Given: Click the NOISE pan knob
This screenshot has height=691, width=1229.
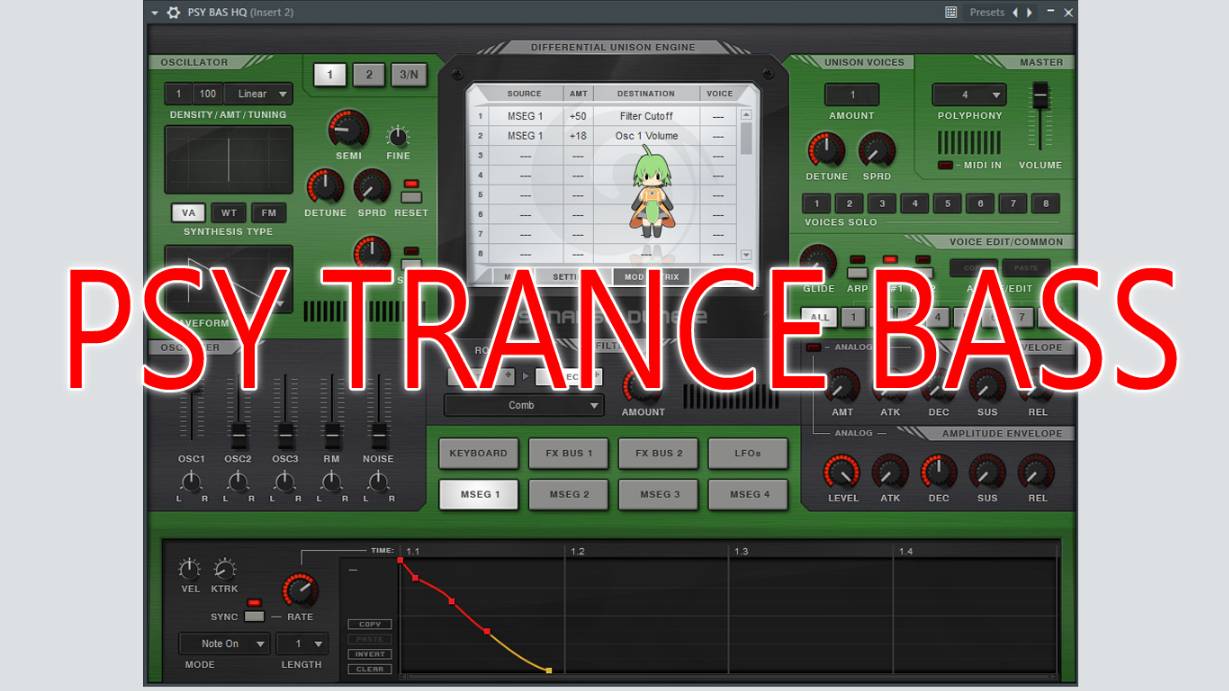Looking at the screenshot, I should pos(379,482).
